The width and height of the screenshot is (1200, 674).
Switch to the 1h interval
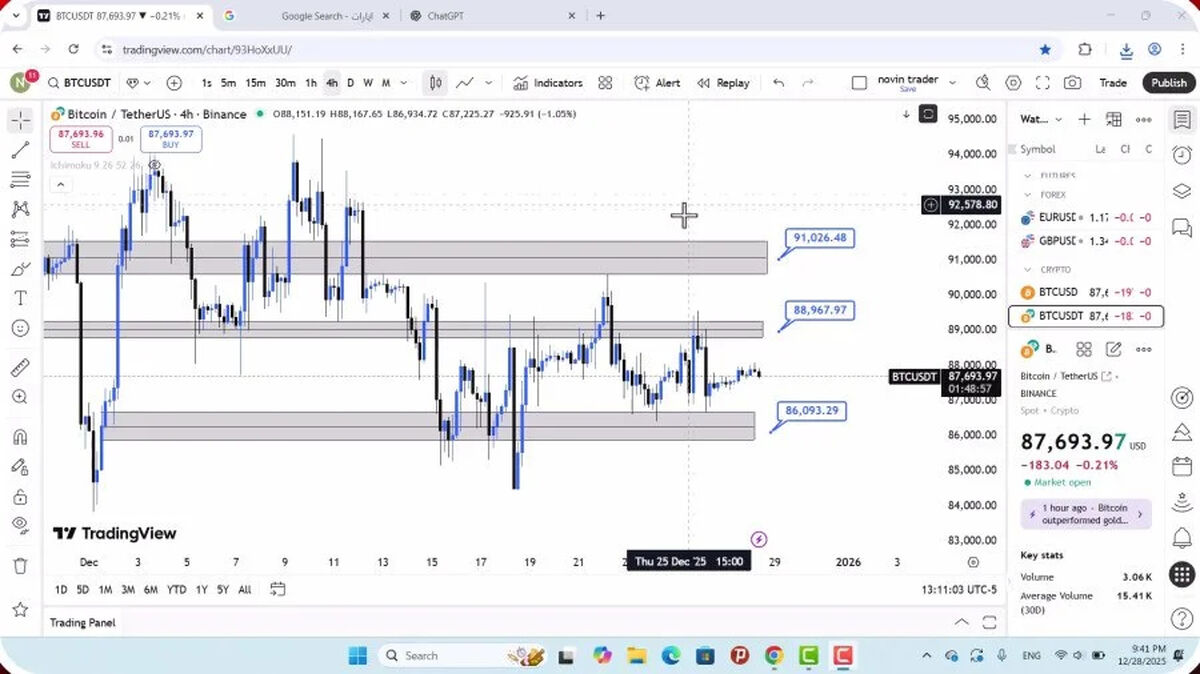pos(311,83)
